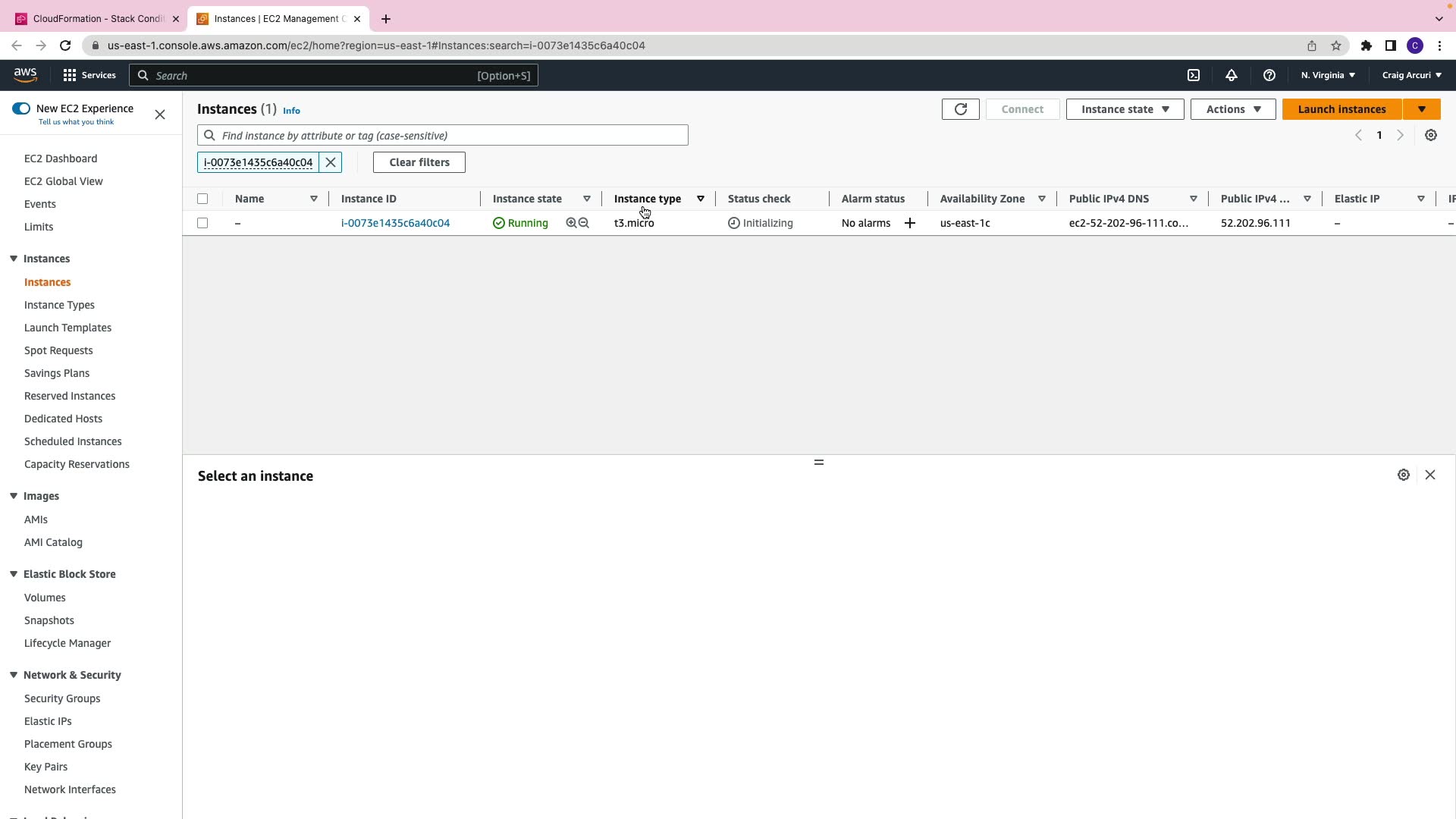This screenshot has height=819, width=1456.
Task: Click zoom-in filter icon beside Running
Action: [571, 223]
